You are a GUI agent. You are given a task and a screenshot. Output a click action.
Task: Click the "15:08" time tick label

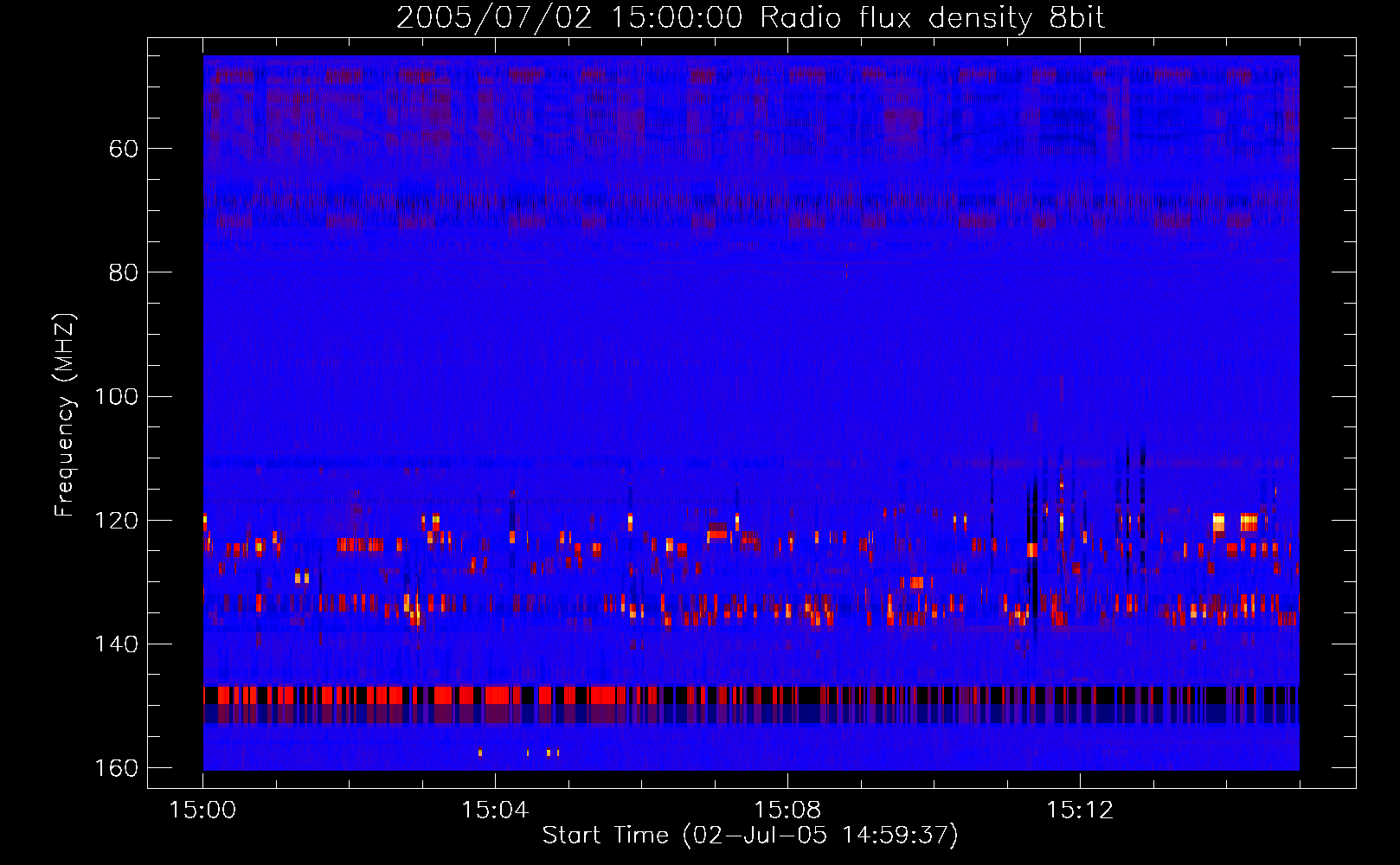click(787, 811)
